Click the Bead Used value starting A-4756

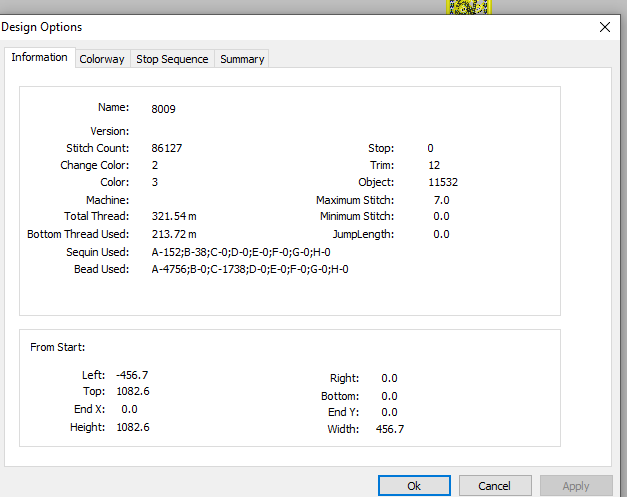[250, 269]
